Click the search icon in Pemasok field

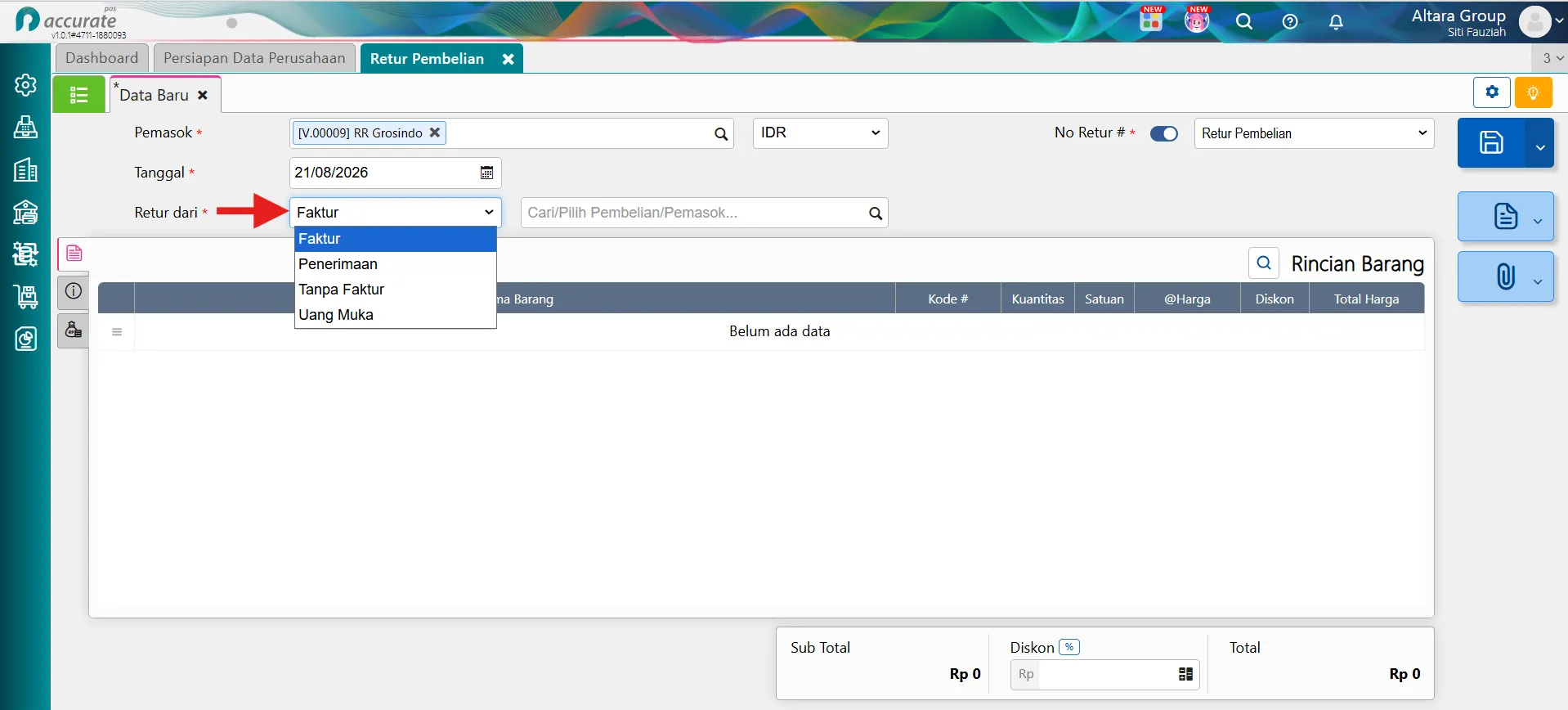[721, 133]
